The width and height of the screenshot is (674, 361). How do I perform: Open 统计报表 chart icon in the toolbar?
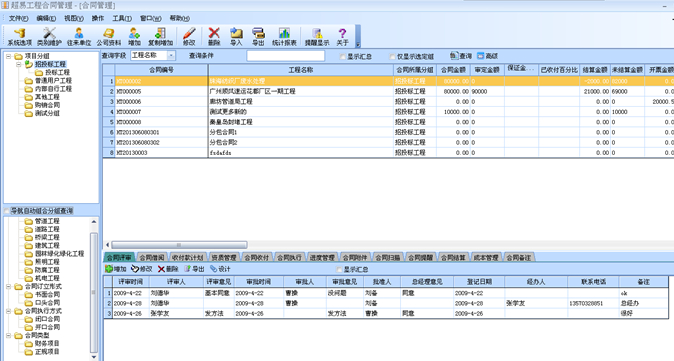tap(284, 37)
